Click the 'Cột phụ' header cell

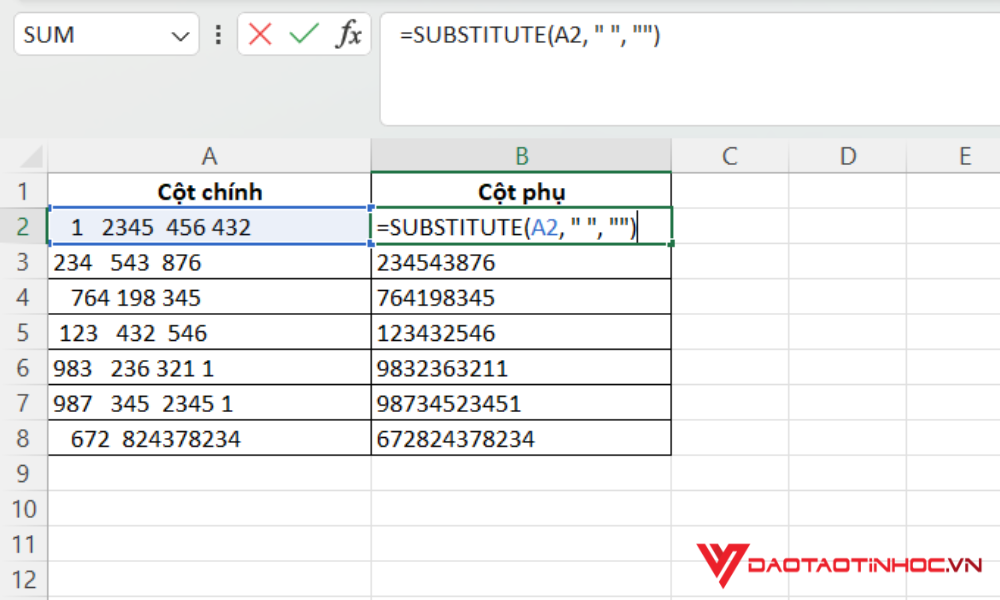click(x=523, y=191)
